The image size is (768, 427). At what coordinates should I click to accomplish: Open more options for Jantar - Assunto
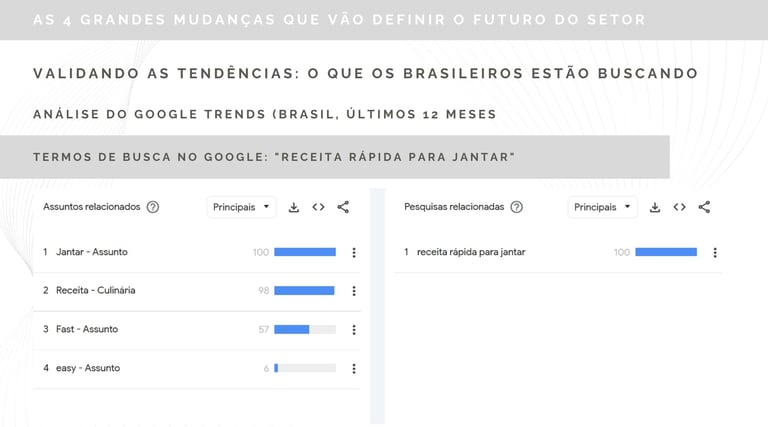click(x=354, y=252)
